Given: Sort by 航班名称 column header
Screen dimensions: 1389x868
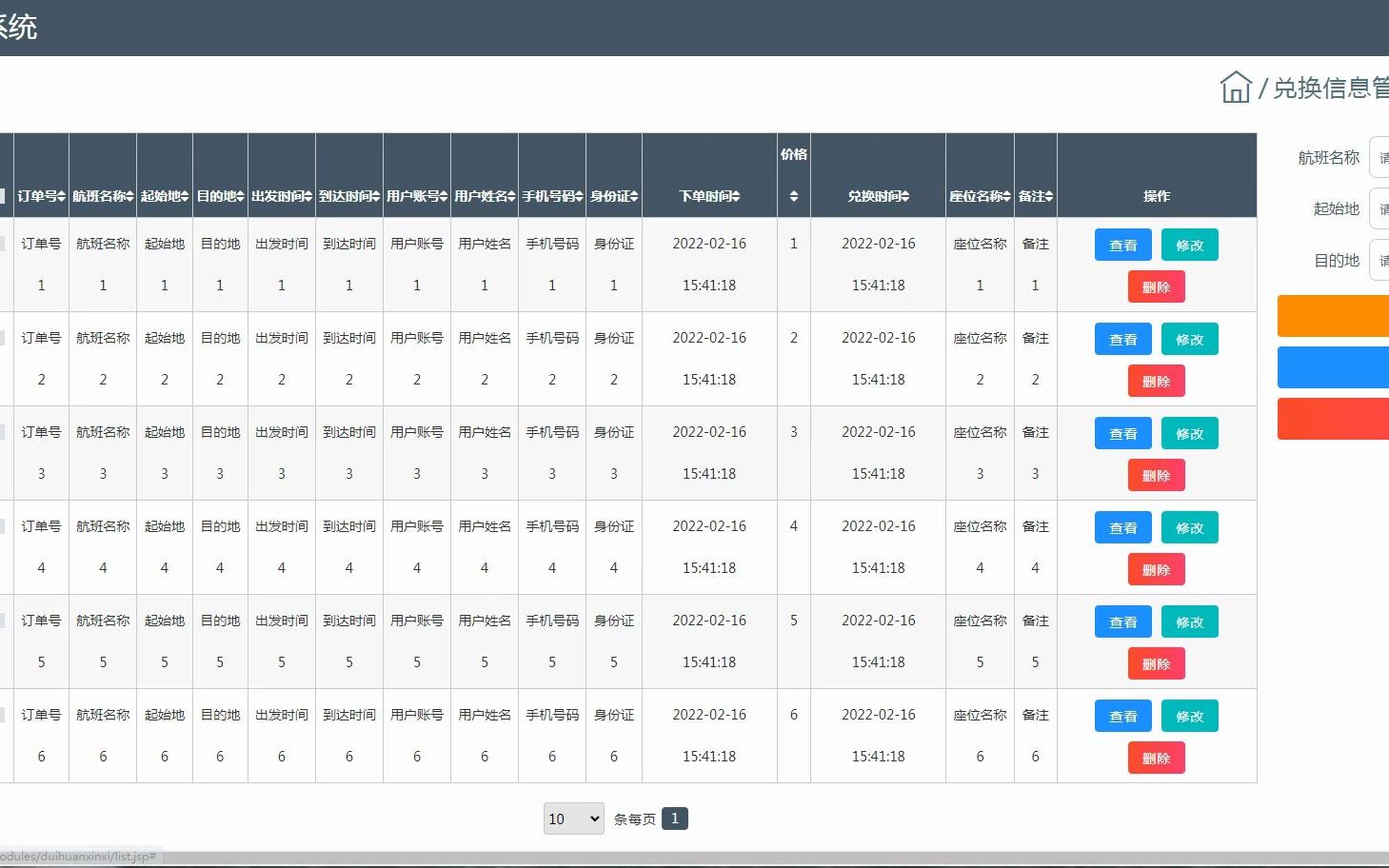Looking at the screenshot, I should (x=103, y=196).
